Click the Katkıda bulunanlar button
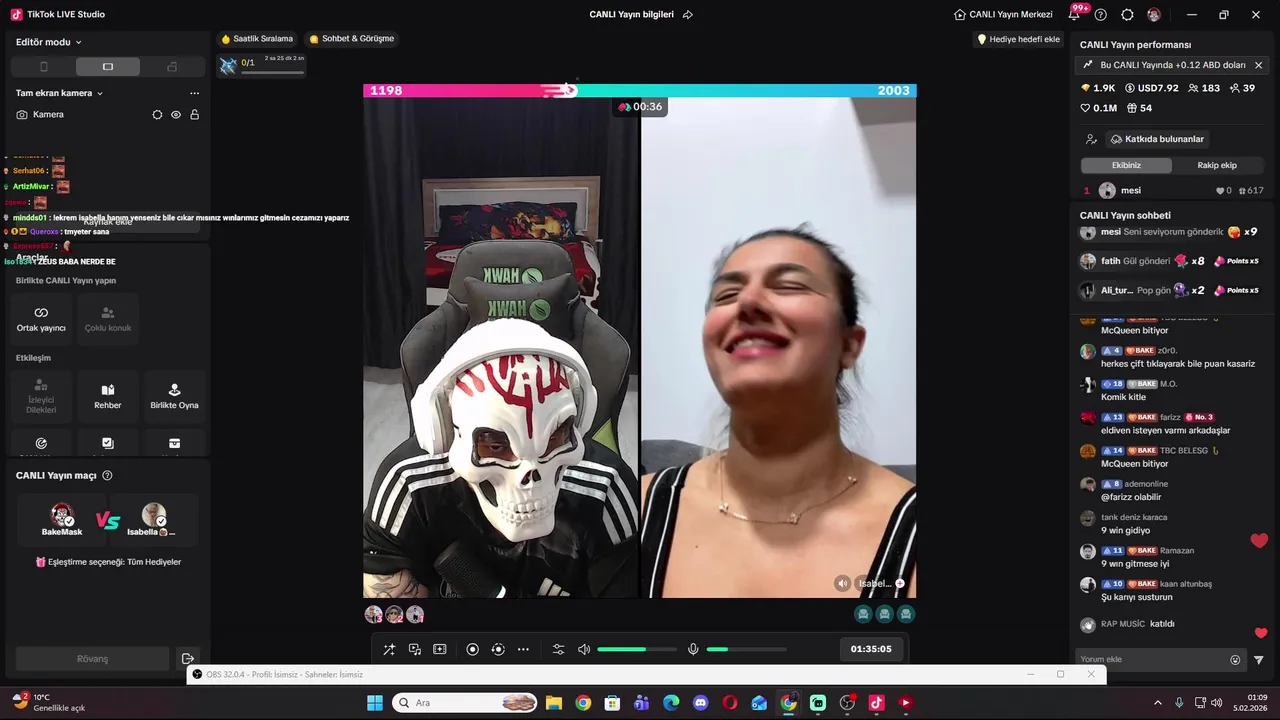The image size is (1280, 720). pos(1157,139)
